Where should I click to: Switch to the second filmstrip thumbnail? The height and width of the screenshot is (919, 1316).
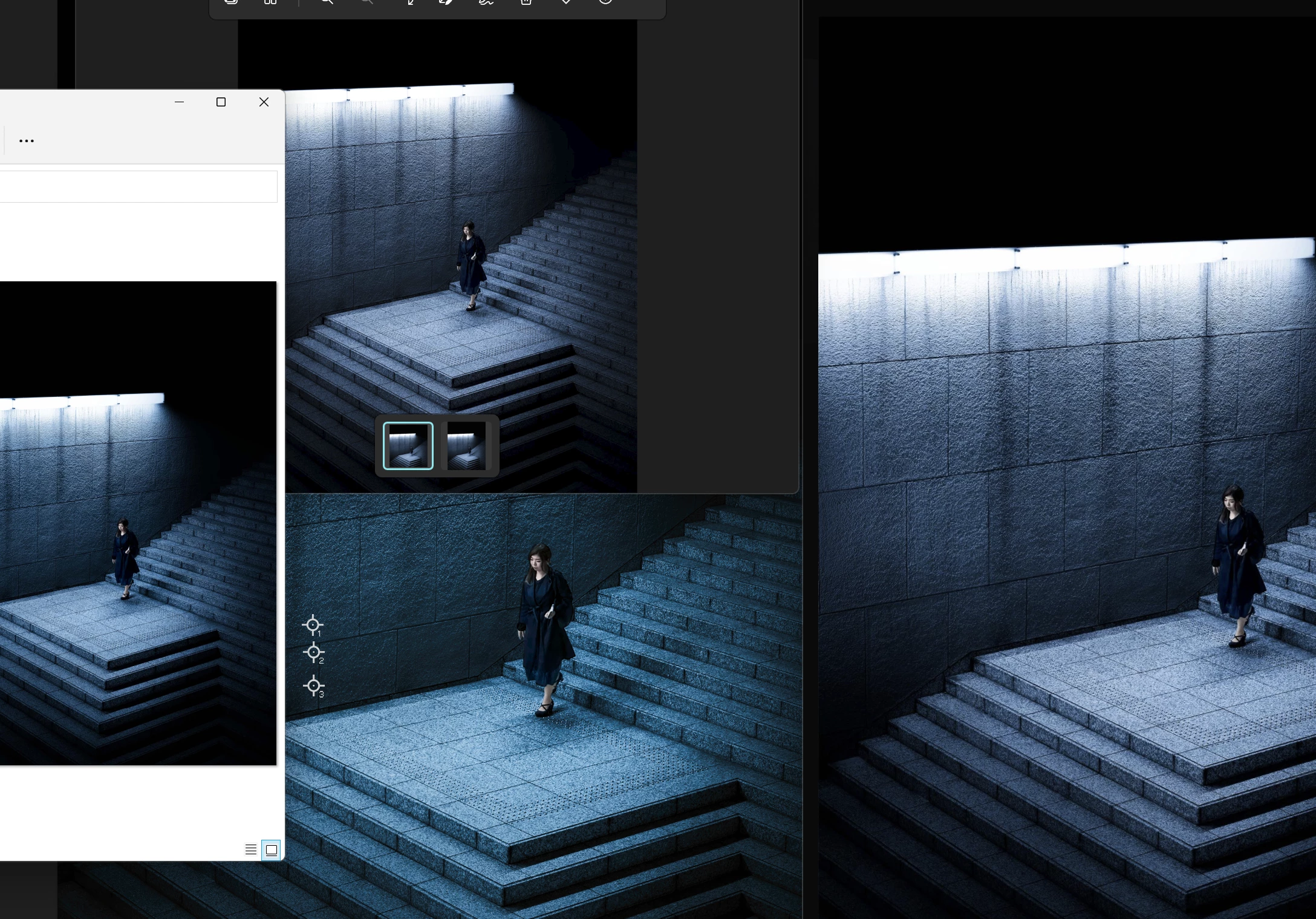[x=466, y=446]
